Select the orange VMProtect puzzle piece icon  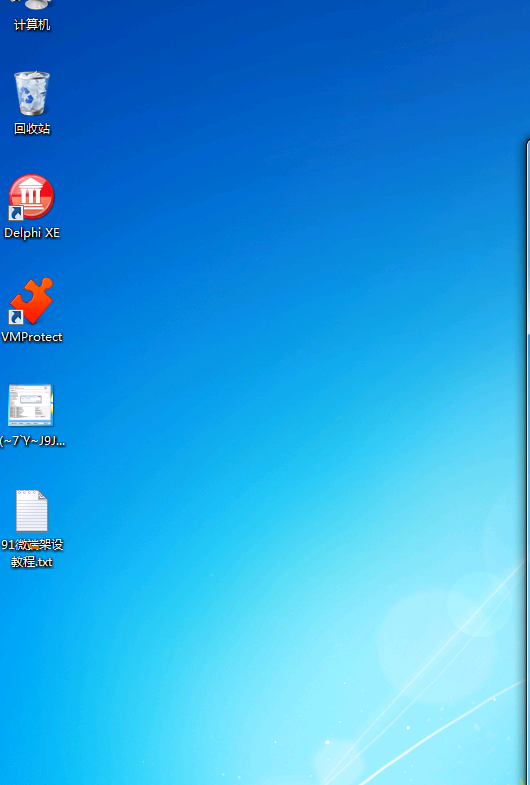pyautogui.click(x=31, y=301)
